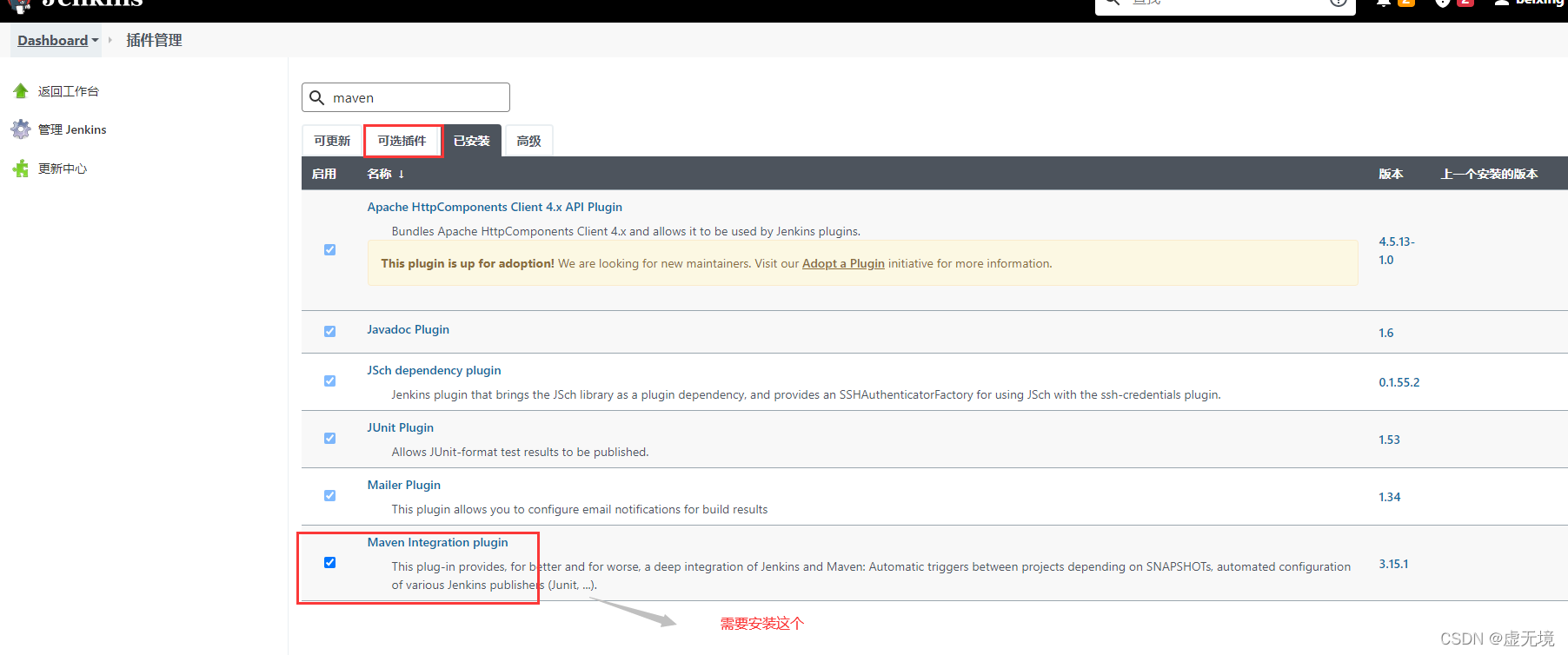The width and height of the screenshot is (1568, 655).
Task: Go to the Dashboard breadcrumb
Action: (x=52, y=40)
